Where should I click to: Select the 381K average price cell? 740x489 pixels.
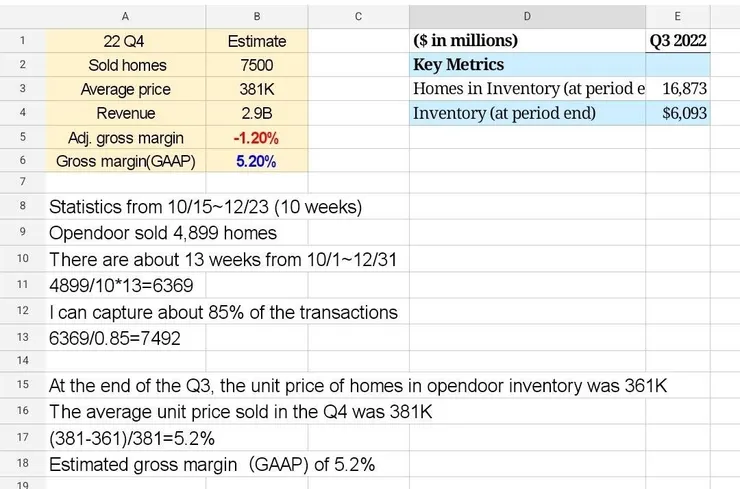point(257,89)
